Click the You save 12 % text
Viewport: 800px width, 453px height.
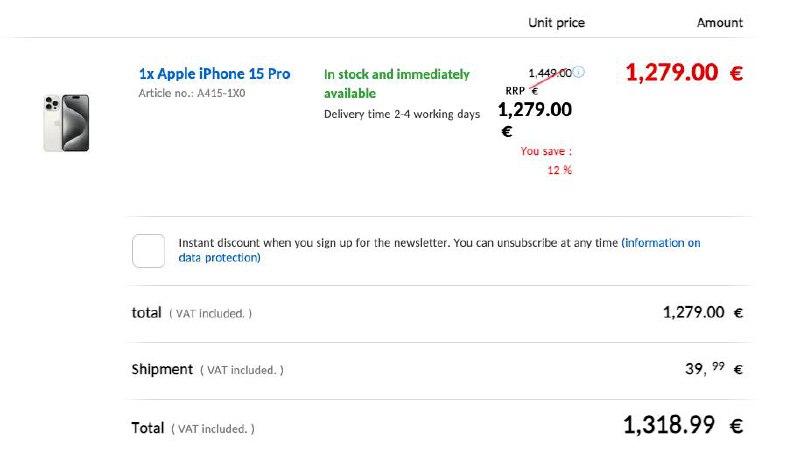547,160
